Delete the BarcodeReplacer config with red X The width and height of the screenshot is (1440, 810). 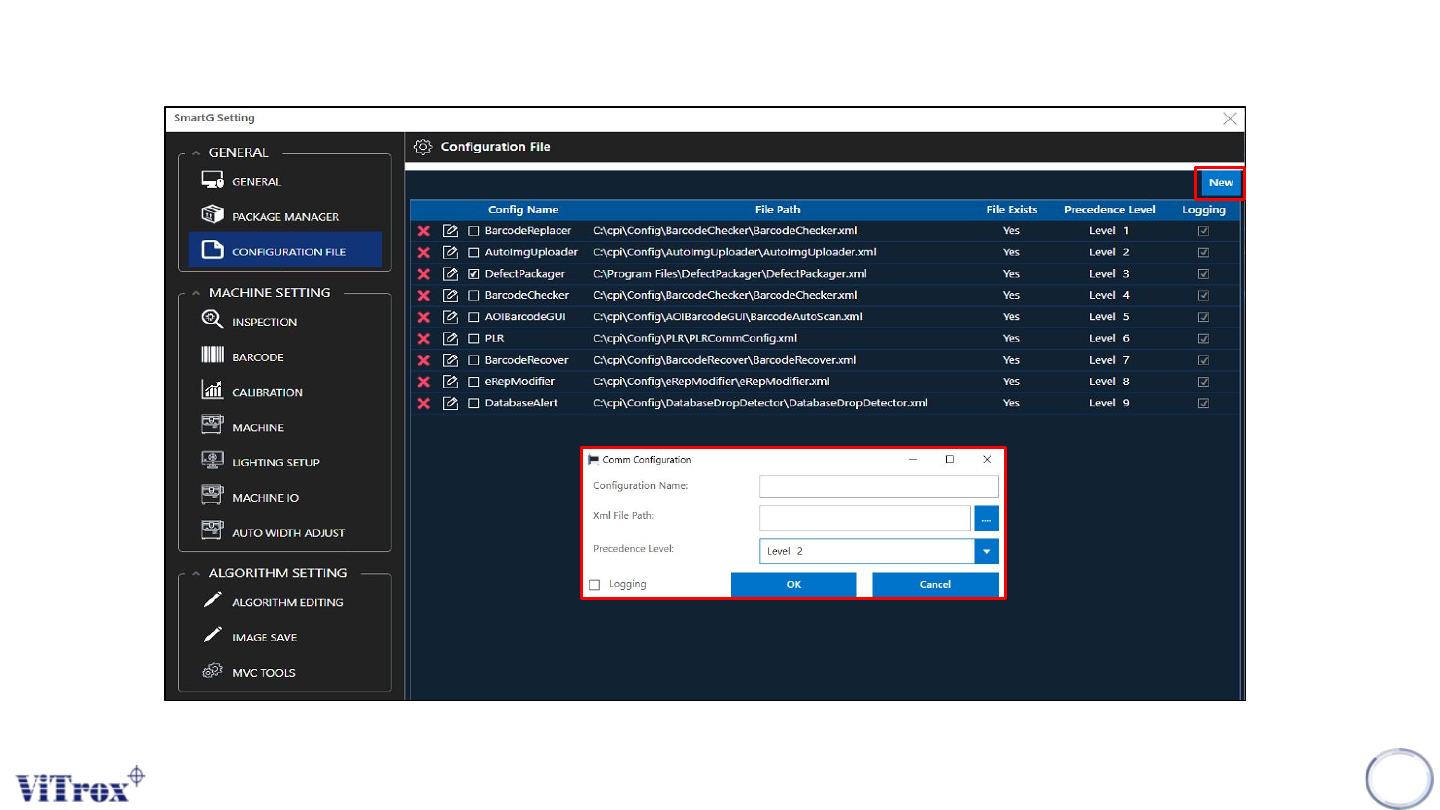point(423,231)
